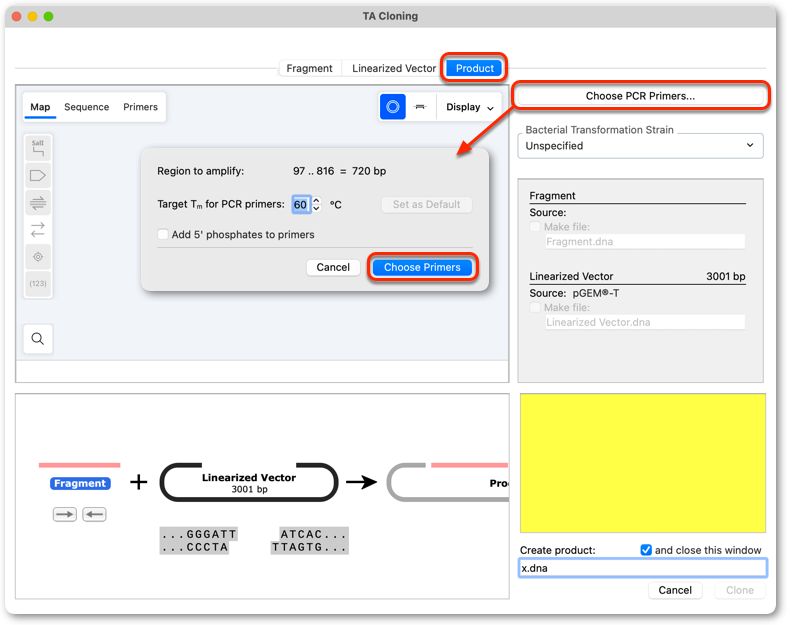
Task: Edit the target Tm value field
Action: (301, 205)
